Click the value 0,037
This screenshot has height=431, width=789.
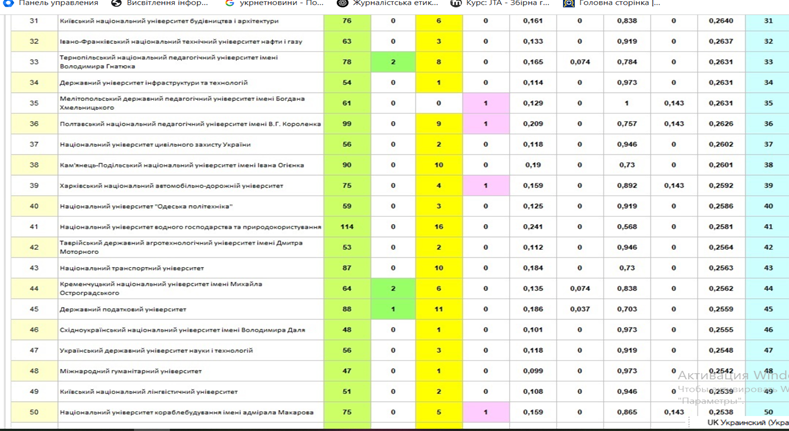click(x=580, y=309)
